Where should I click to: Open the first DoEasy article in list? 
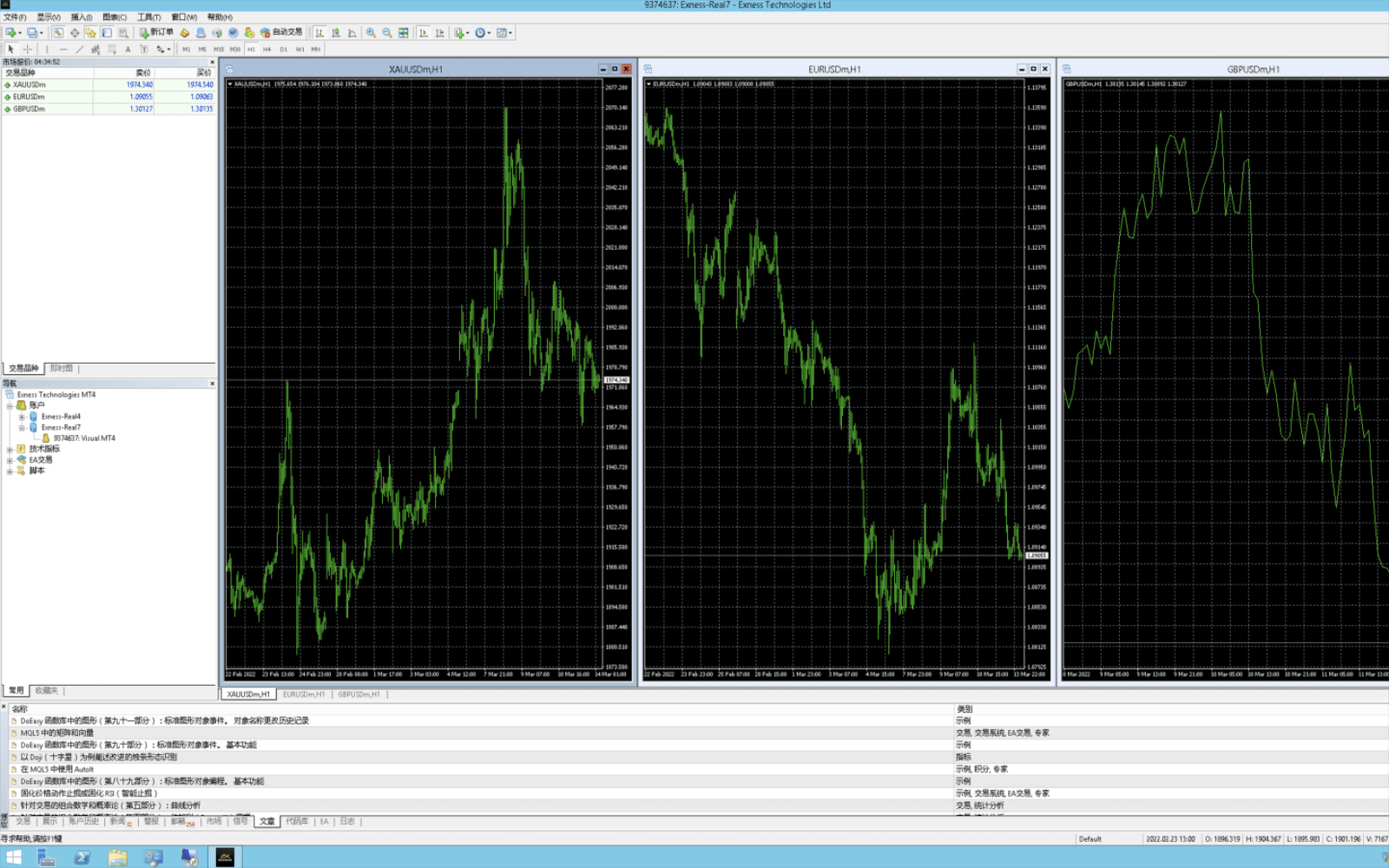point(165,720)
